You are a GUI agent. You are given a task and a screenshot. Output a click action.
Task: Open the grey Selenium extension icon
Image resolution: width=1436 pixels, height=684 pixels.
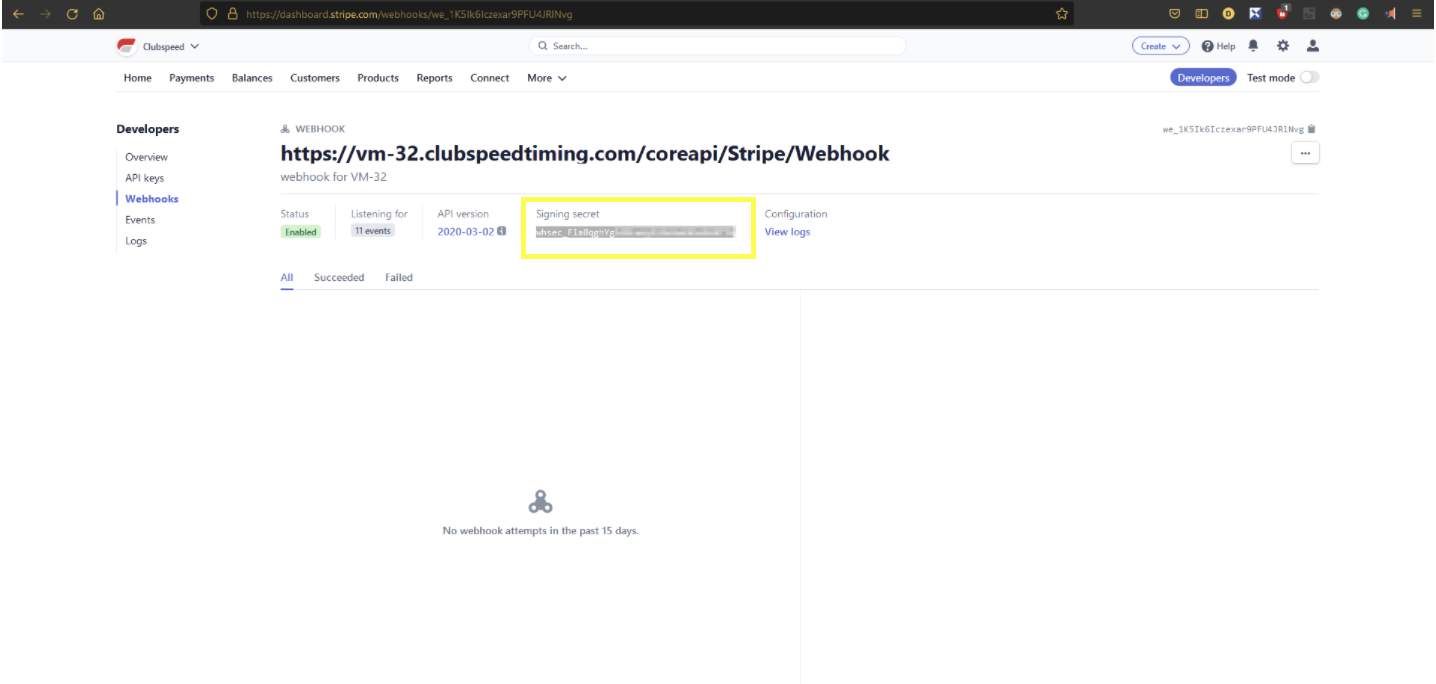tap(1308, 14)
